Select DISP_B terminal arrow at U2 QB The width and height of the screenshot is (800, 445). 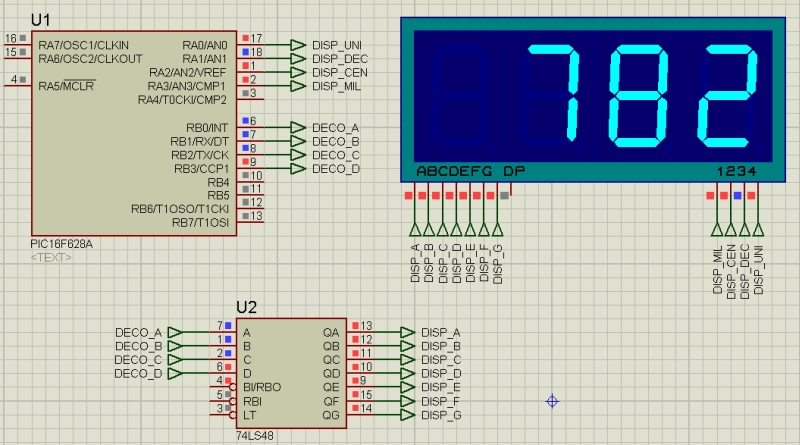tap(407, 346)
